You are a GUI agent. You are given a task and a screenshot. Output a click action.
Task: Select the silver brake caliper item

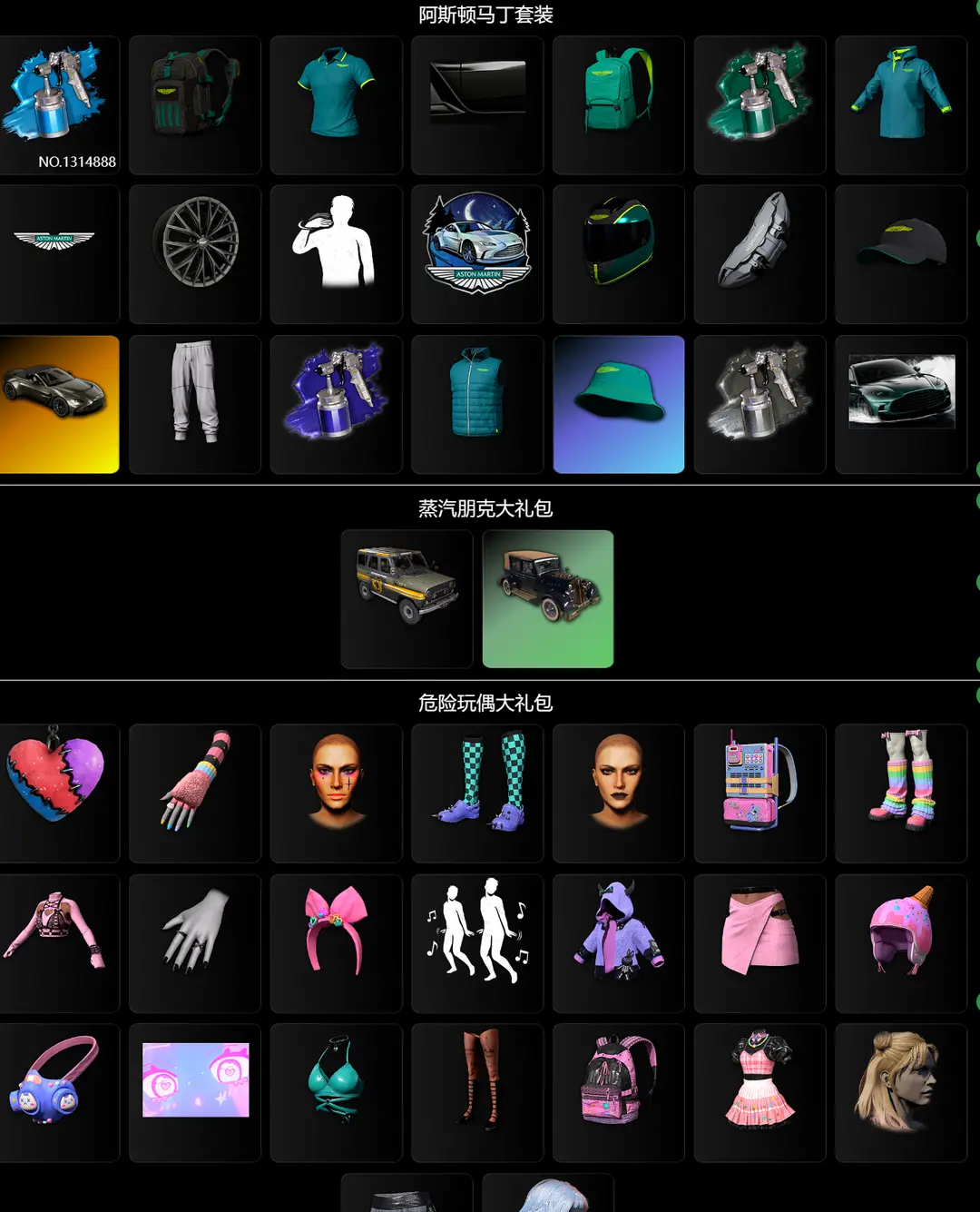pyautogui.click(x=759, y=253)
